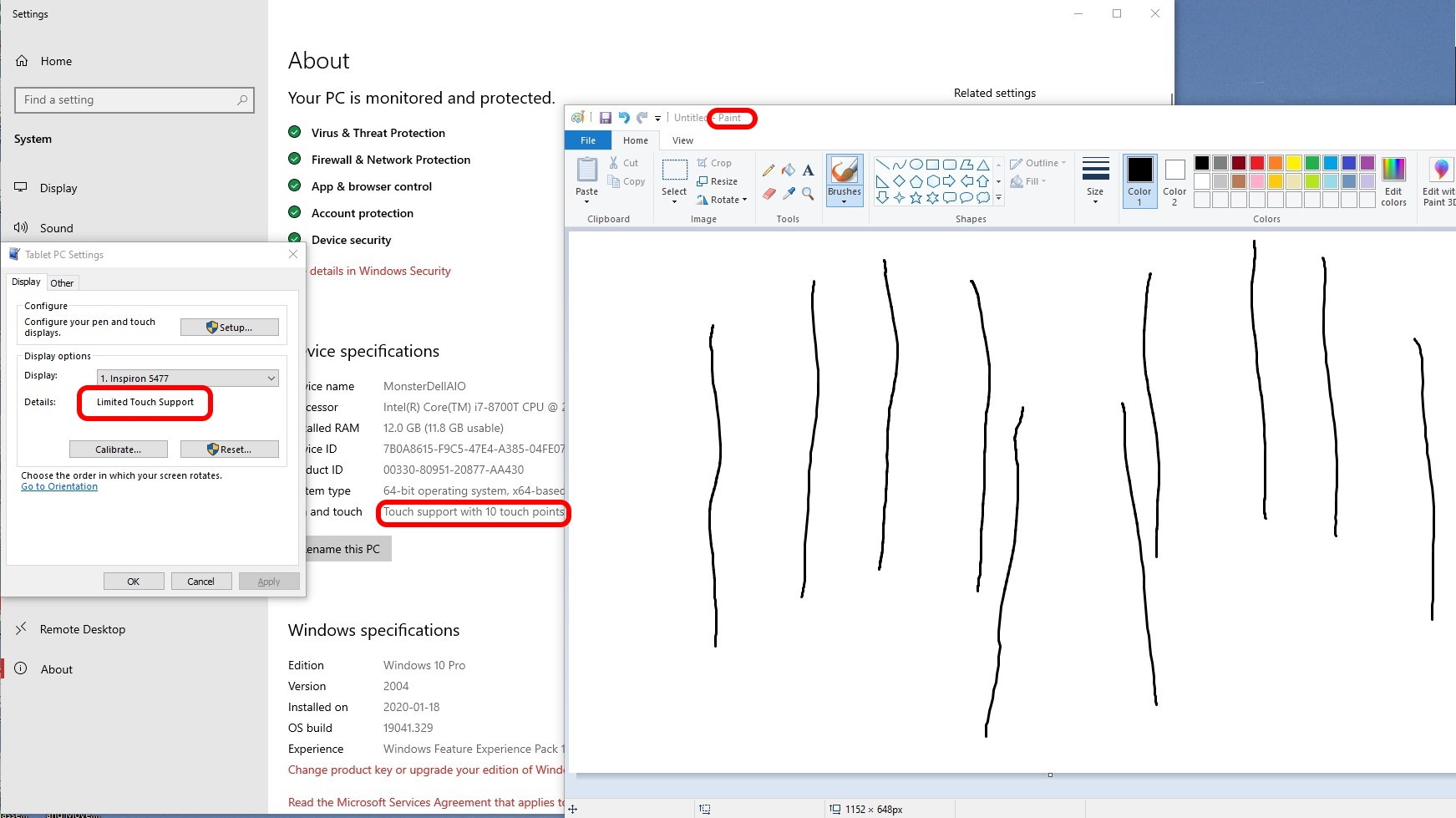Pick the red color swatch in the palette
1456x818 pixels.
1256,163
